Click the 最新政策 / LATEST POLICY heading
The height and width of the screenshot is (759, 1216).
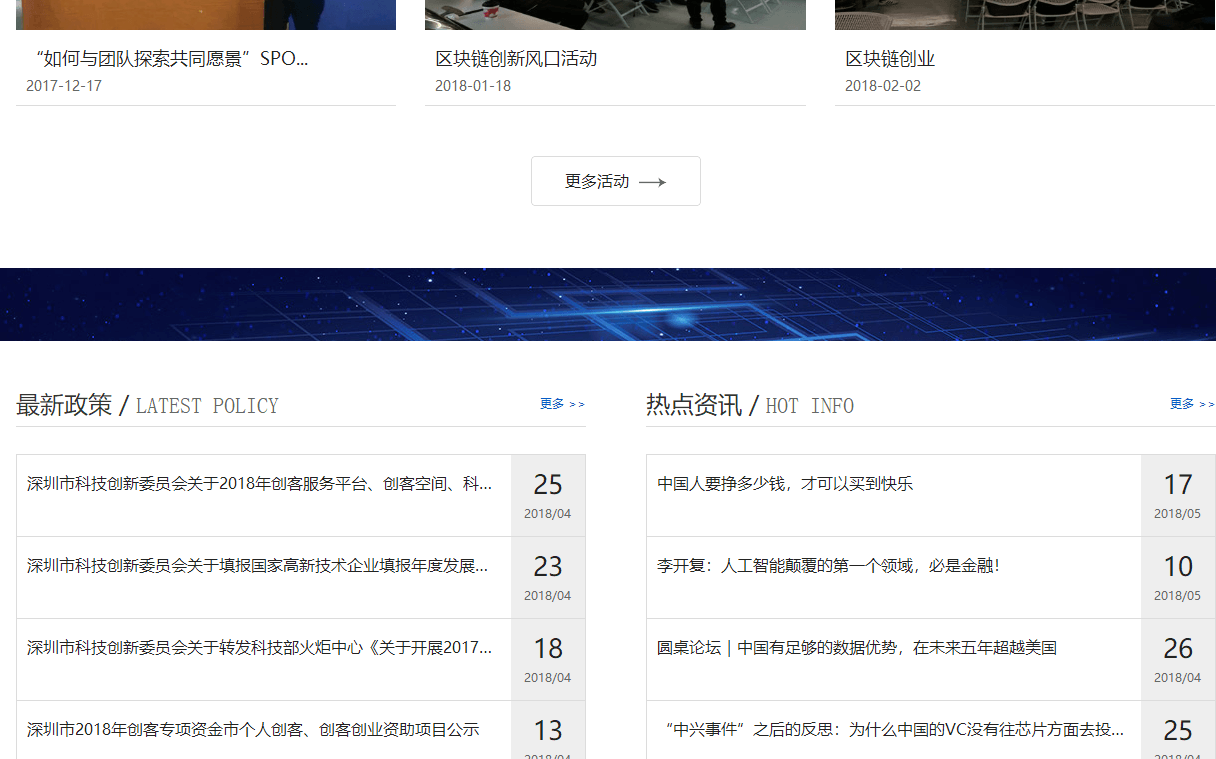146,405
